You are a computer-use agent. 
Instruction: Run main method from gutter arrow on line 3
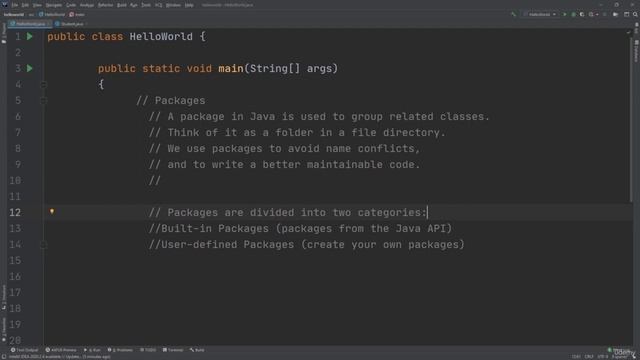pos(29,68)
